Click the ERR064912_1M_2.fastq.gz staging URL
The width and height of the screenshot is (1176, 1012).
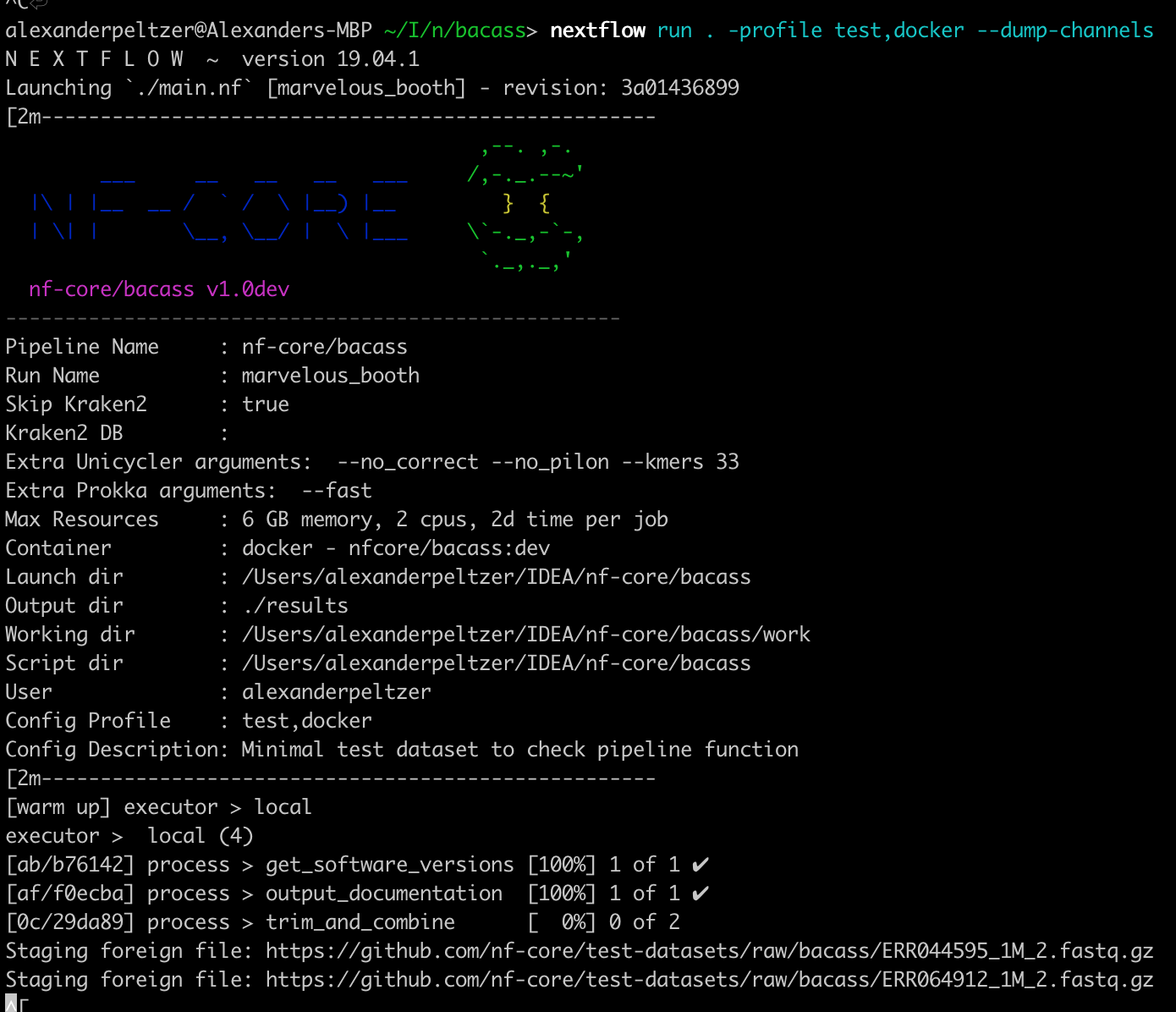pos(710,980)
